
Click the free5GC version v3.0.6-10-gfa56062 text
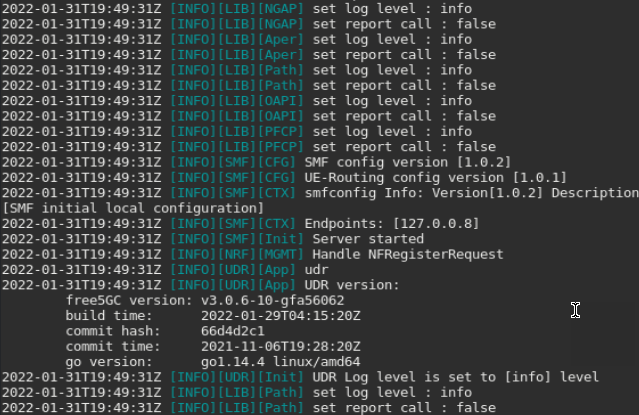pyautogui.click(x=205, y=300)
